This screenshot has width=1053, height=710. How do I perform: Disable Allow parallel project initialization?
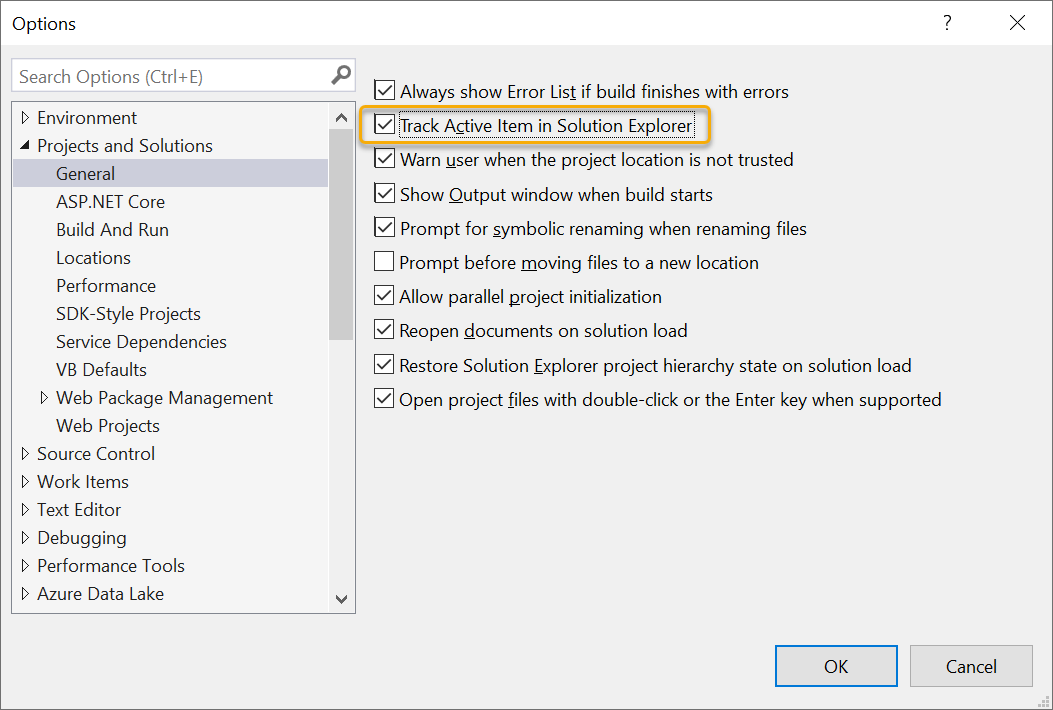click(384, 296)
